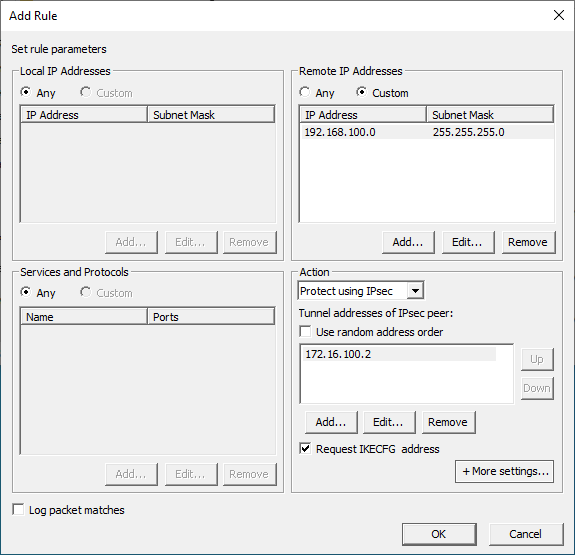Close the Add Rule window

[x=558, y=15]
